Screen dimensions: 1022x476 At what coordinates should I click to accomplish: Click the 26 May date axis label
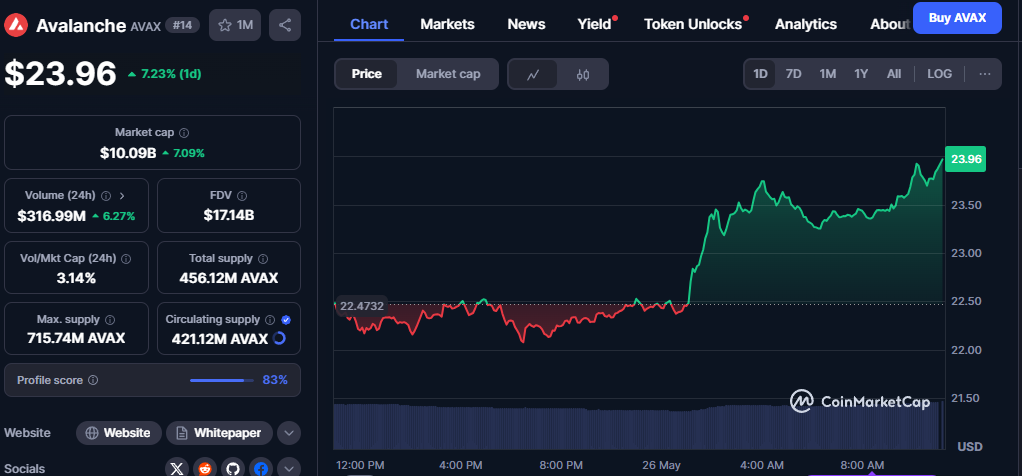661,465
